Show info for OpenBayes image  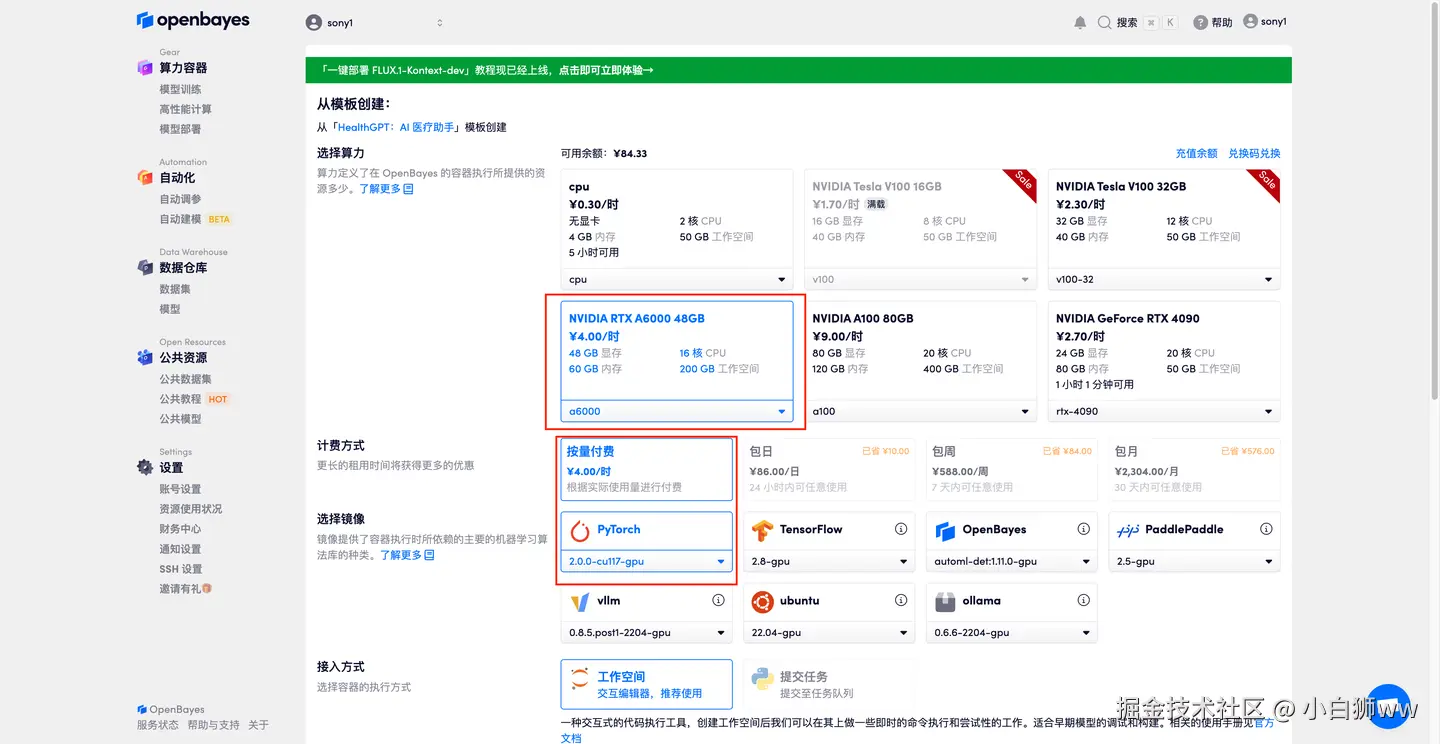coord(1083,529)
